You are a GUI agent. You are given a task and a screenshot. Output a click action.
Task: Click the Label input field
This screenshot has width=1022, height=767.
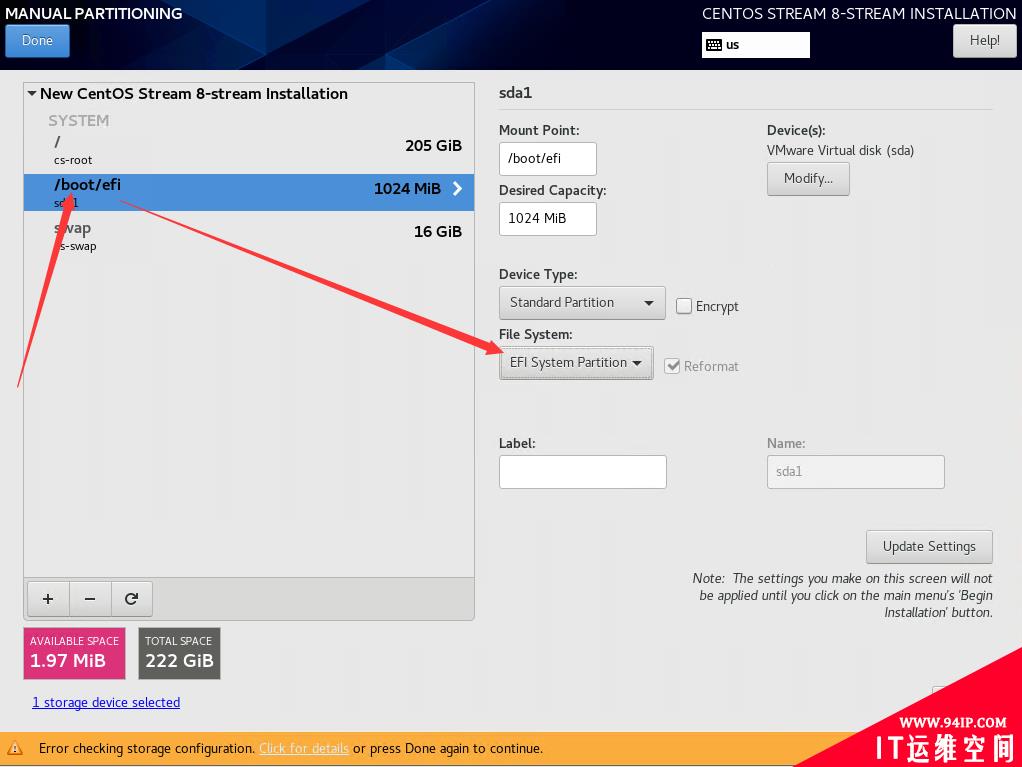tap(583, 472)
